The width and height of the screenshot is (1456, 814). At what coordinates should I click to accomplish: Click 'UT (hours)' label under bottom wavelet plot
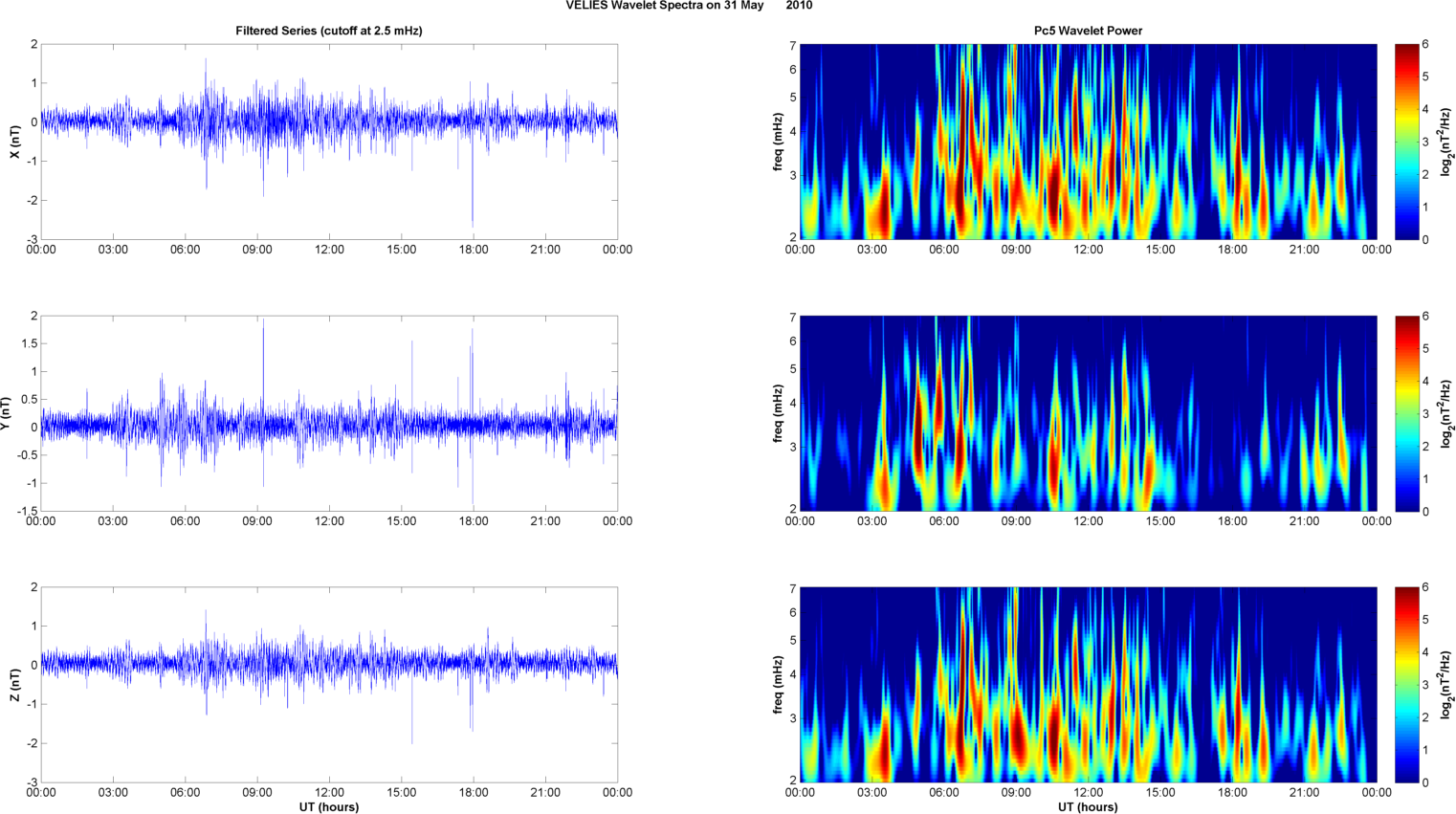[1088, 806]
